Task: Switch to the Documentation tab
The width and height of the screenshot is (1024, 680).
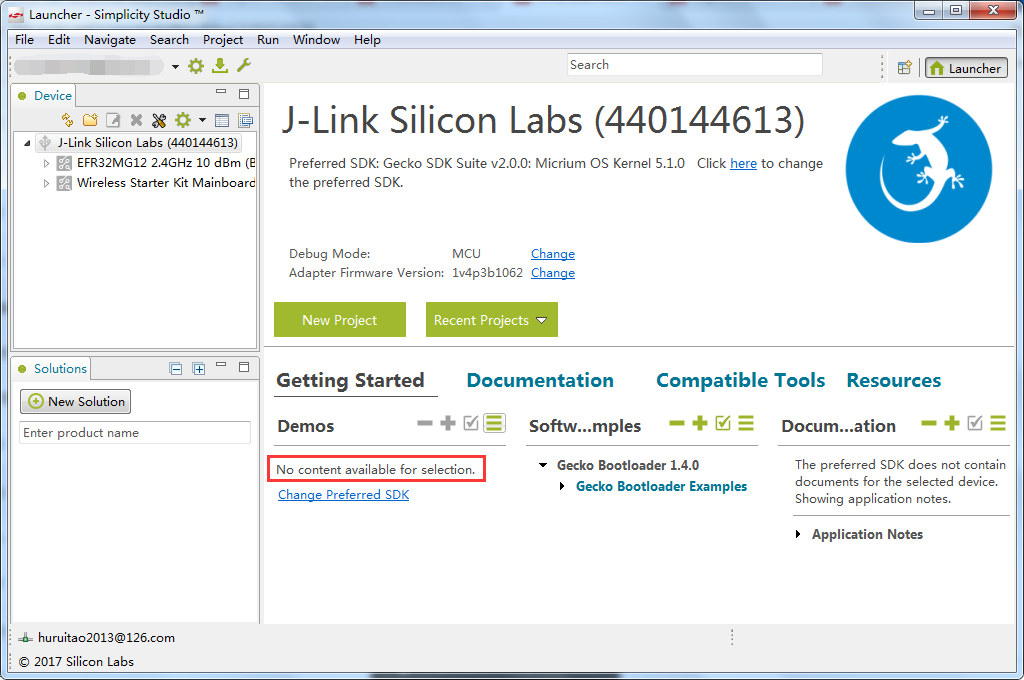Action: [540, 380]
